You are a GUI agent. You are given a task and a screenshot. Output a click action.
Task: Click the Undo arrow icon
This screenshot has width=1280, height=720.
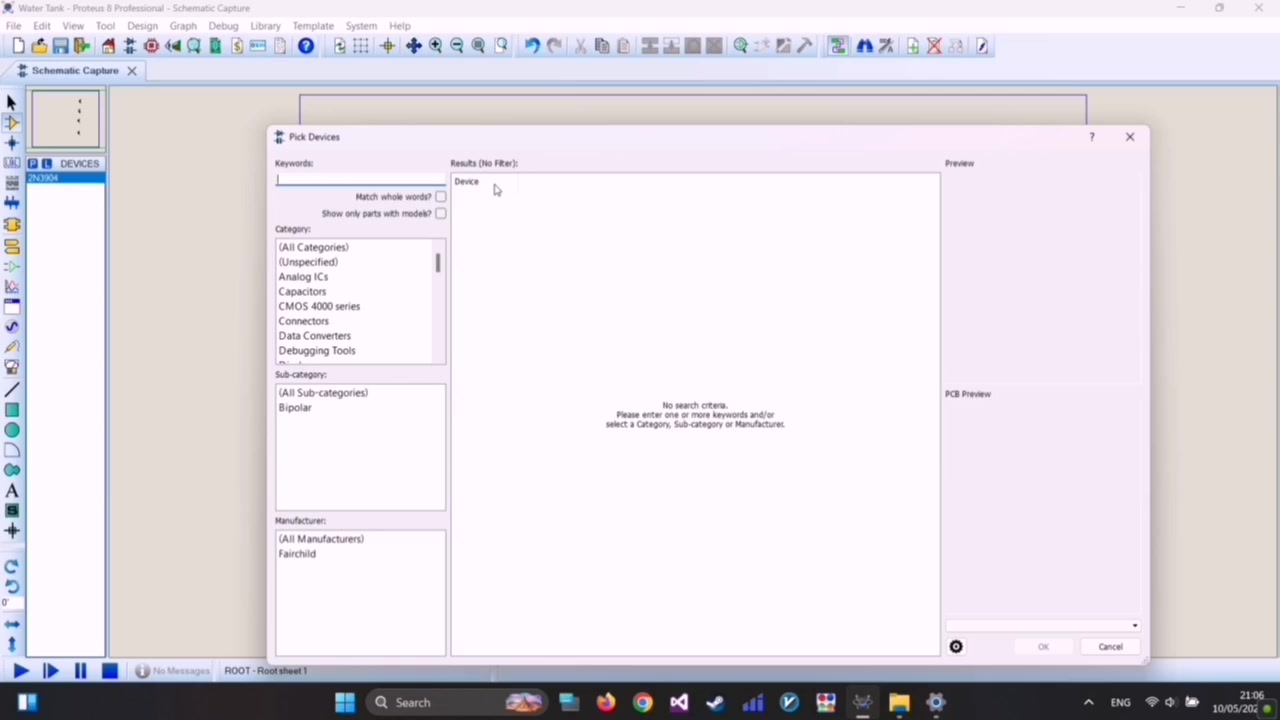coord(532,46)
